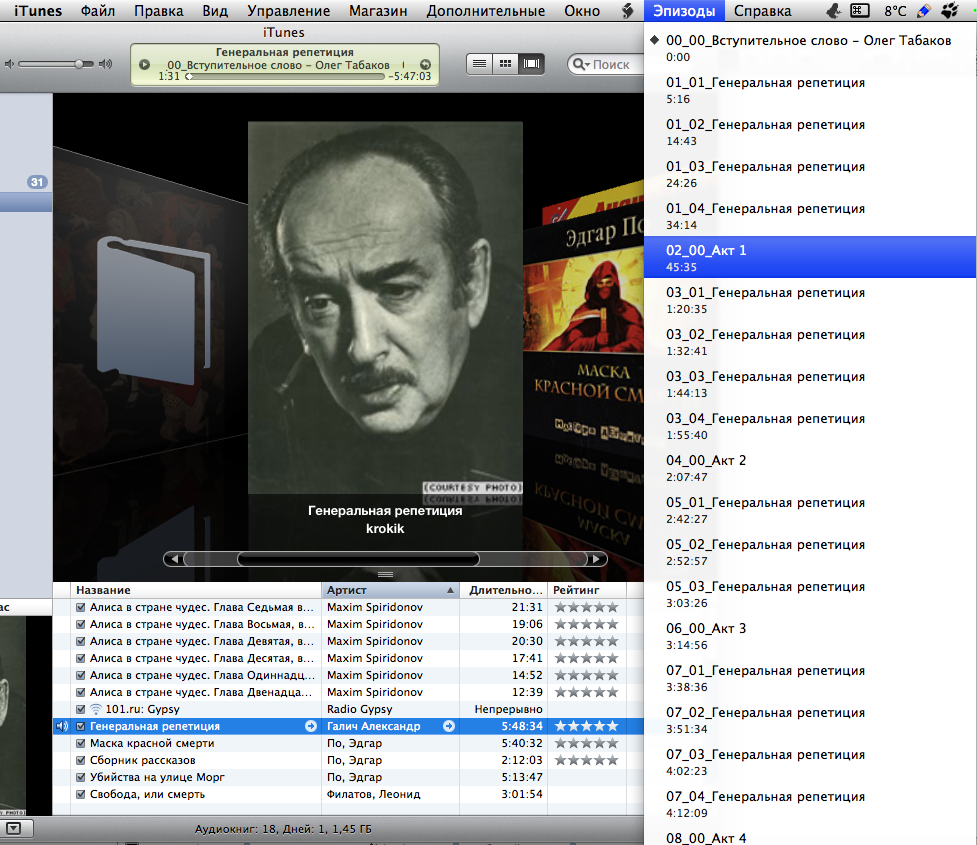Click the Cover Flow left scroll arrow
This screenshot has width=977, height=845.
click(x=174, y=559)
